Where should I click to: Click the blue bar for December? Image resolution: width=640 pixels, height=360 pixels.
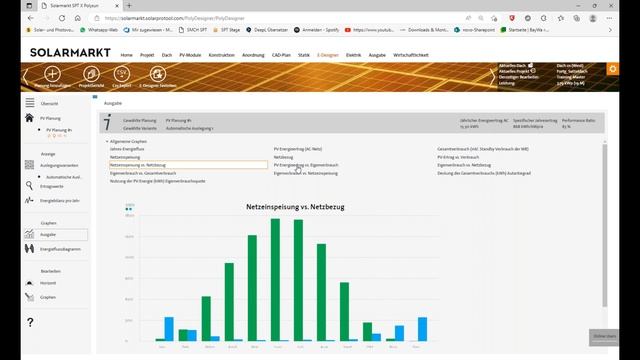[422, 329]
